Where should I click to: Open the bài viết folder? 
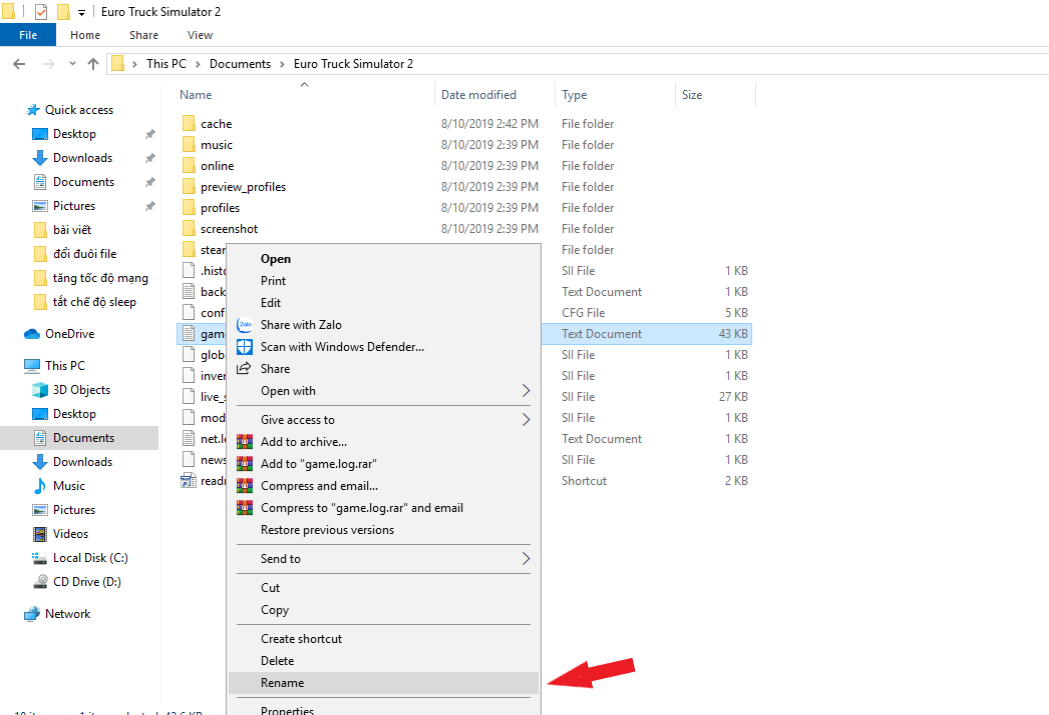(x=72, y=230)
